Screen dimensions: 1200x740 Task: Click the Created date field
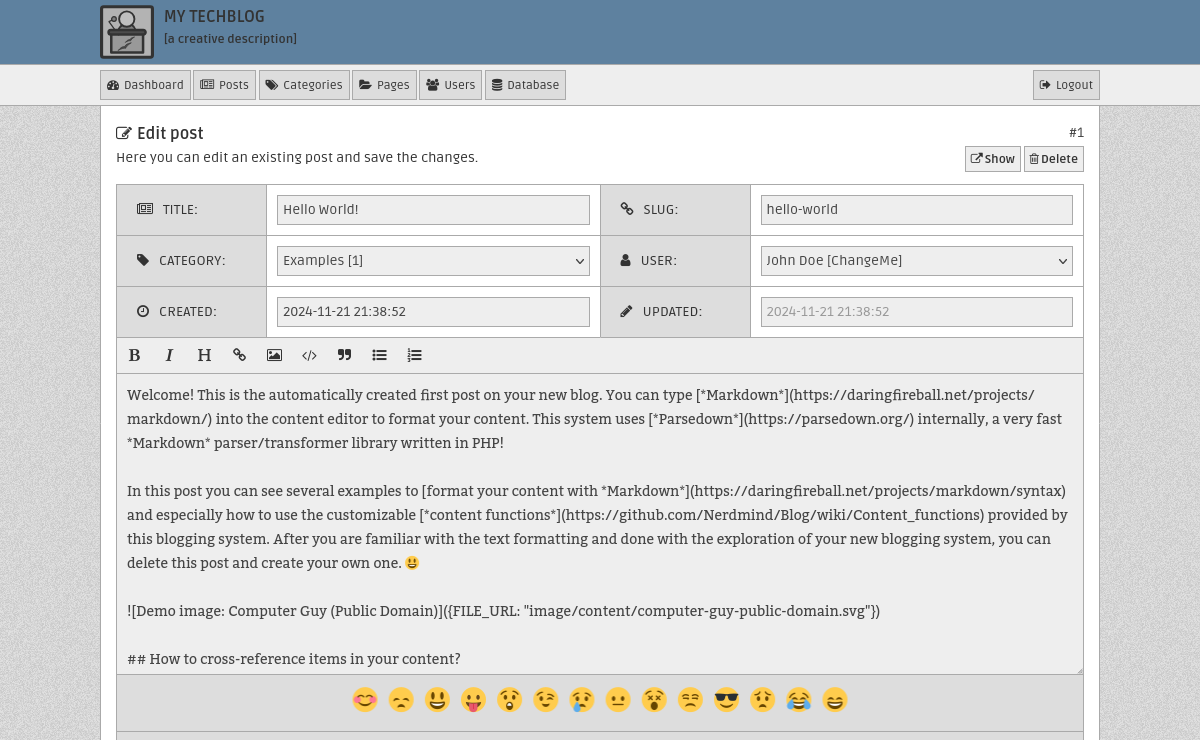click(x=433, y=312)
